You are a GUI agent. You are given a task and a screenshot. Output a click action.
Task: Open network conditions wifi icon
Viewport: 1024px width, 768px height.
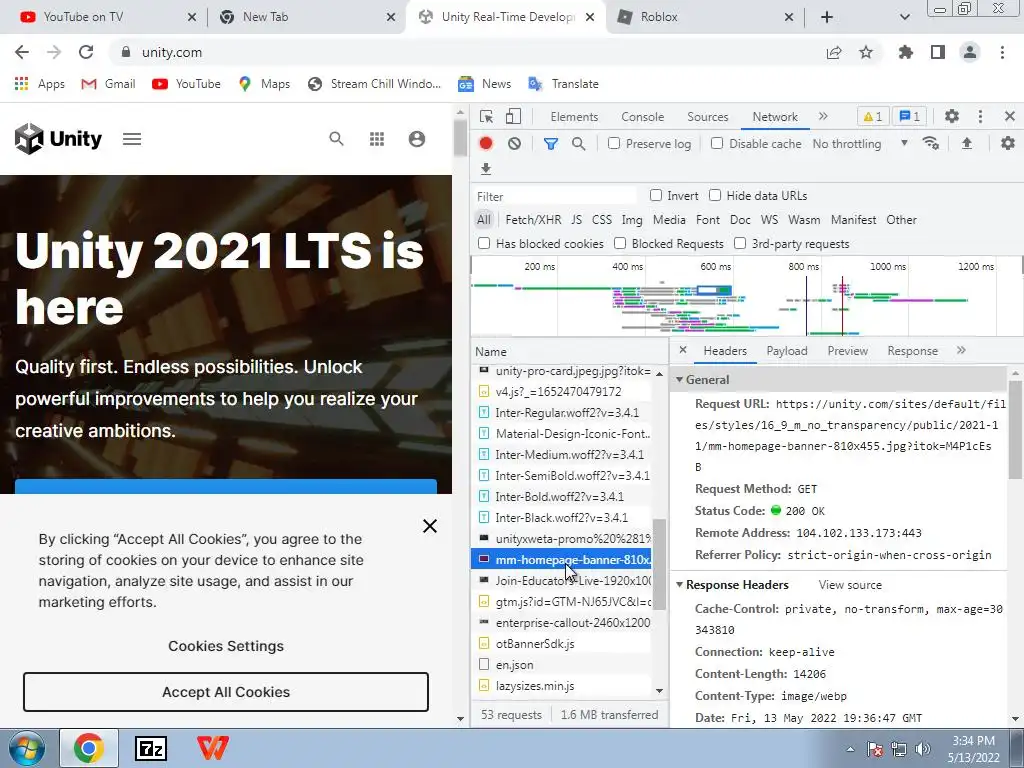(931, 143)
